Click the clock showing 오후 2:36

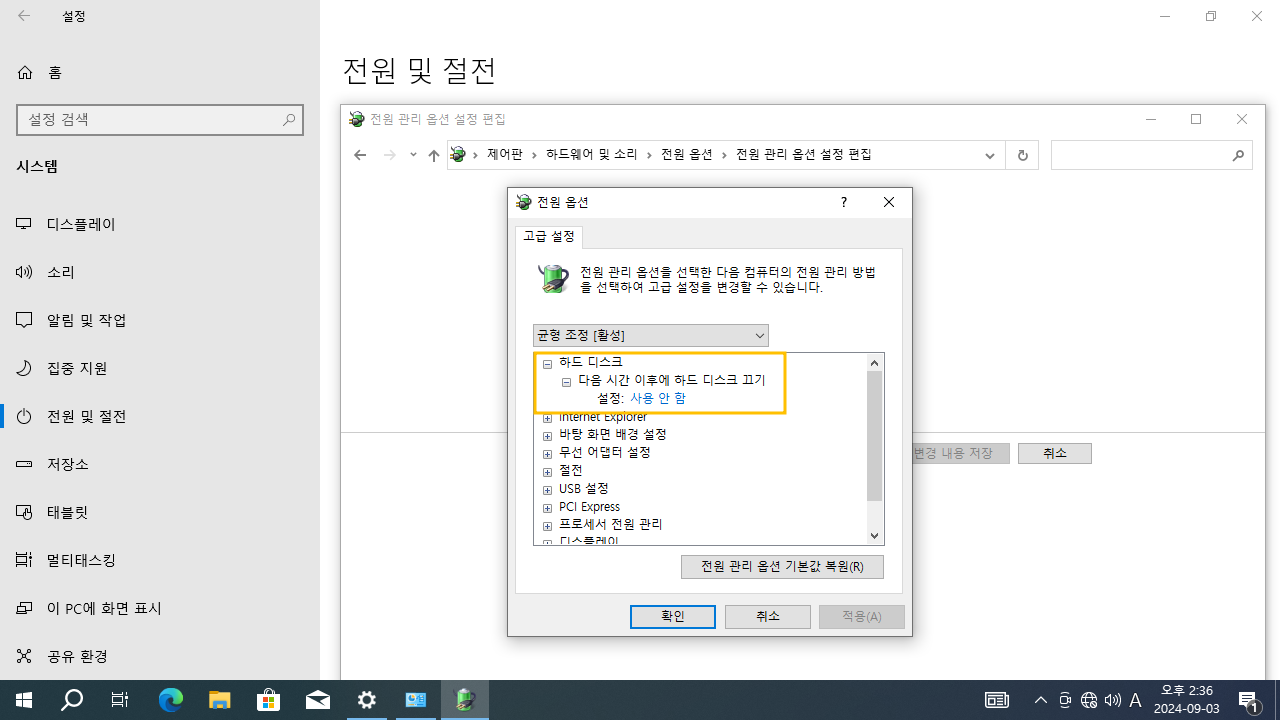coord(1187,700)
